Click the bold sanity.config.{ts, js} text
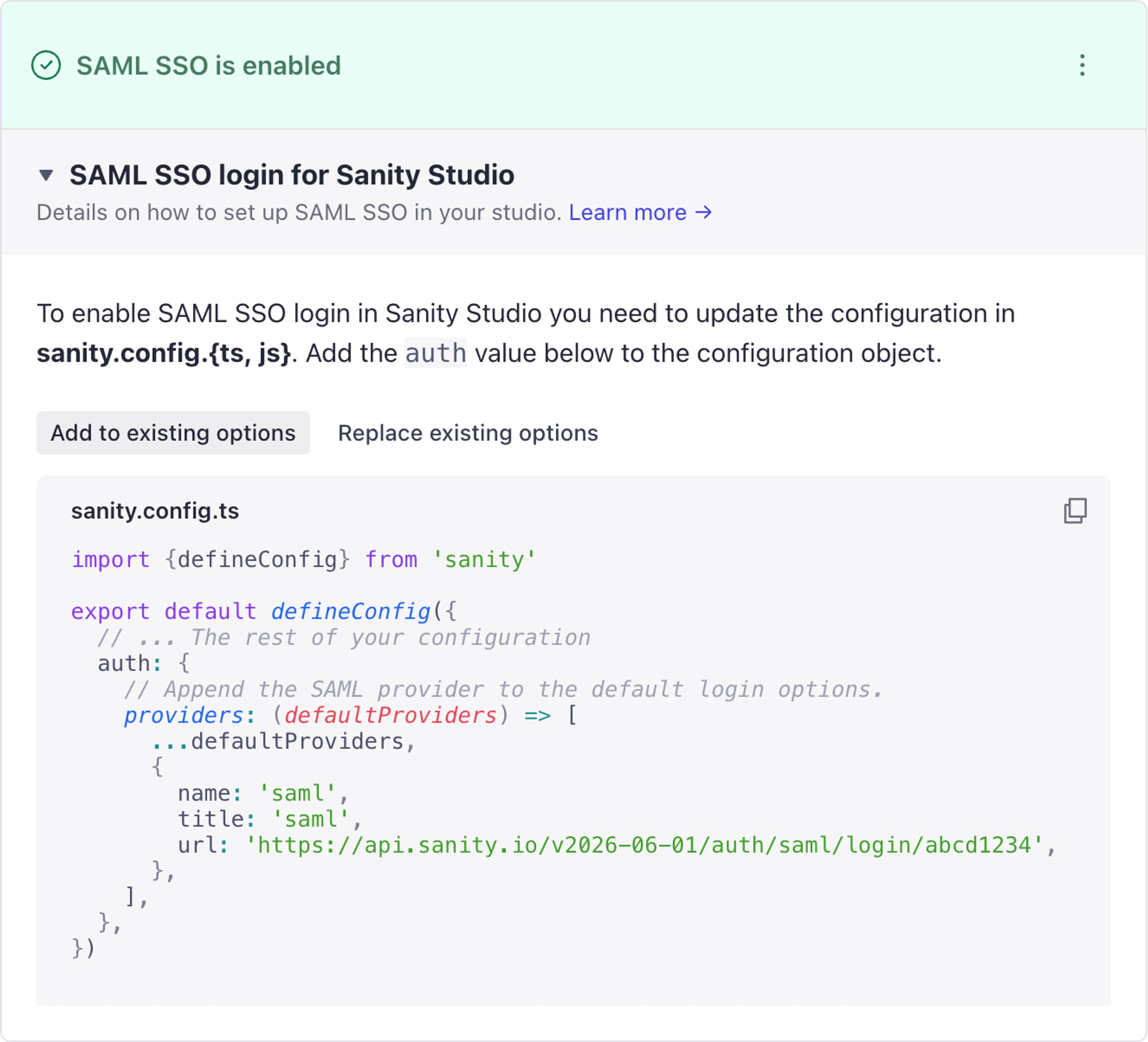 click(x=164, y=354)
